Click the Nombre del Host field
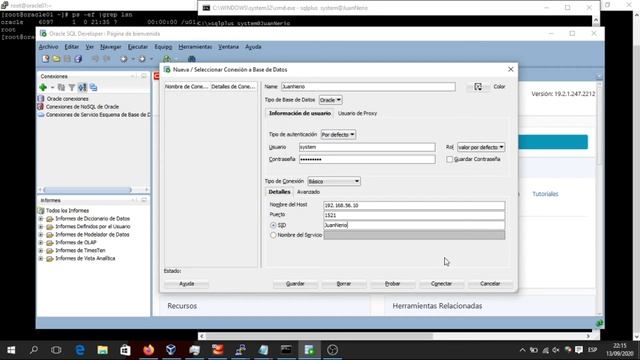The image size is (640, 360). tap(414, 205)
